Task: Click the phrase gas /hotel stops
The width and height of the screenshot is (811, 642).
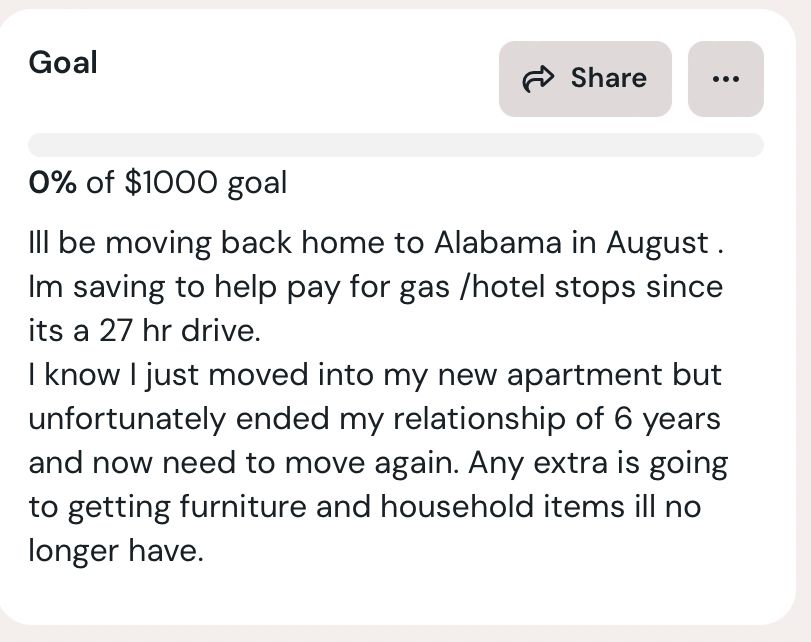Action: (x=517, y=288)
